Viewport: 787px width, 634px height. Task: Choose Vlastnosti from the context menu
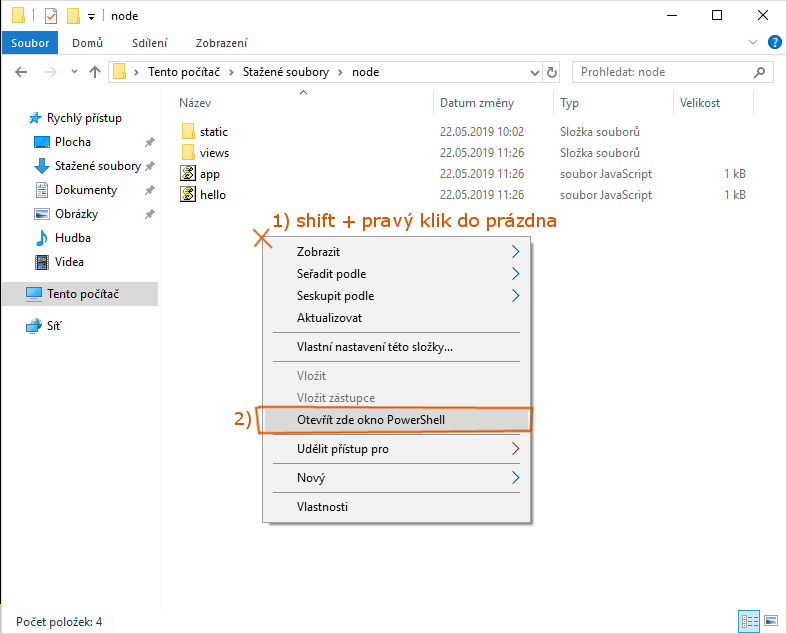(x=397, y=507)
